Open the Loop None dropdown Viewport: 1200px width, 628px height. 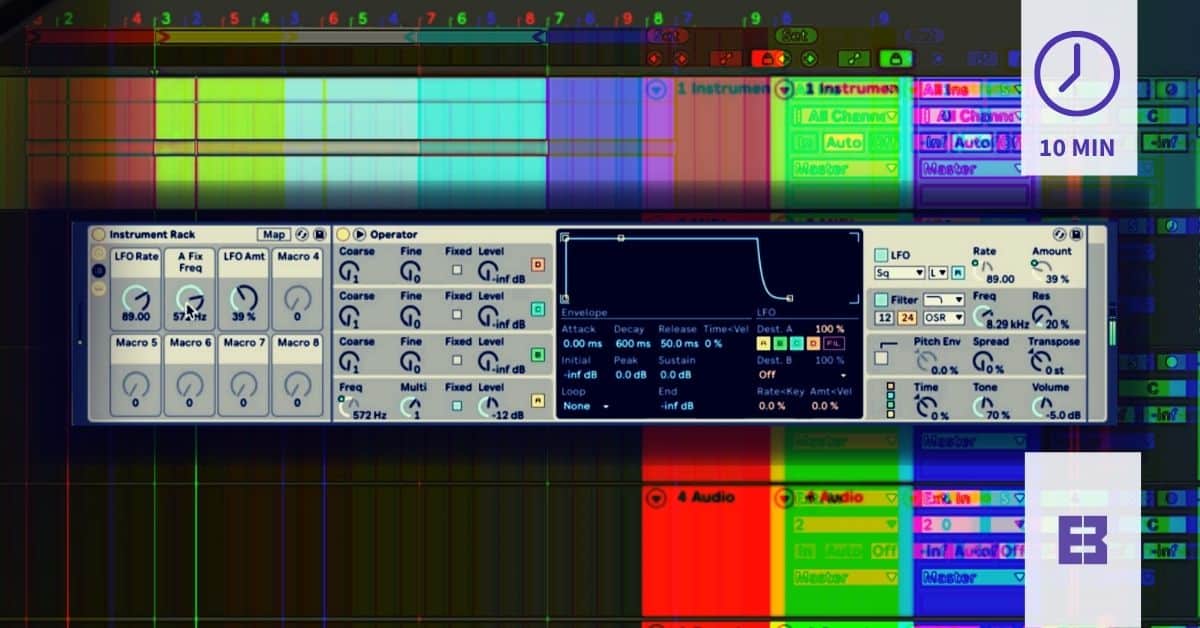click(x=587, y=406)
